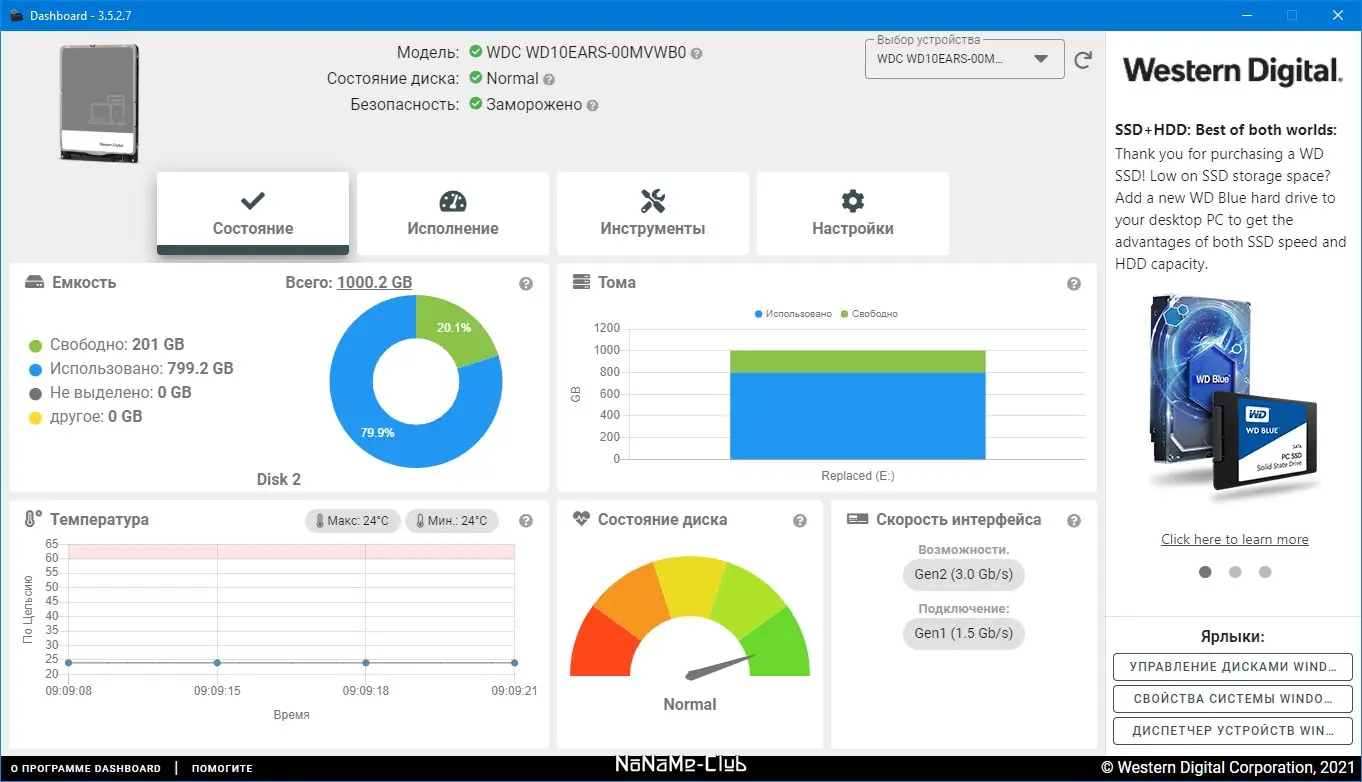Open help for Тома panel
The width and height of the screenshot is (1362, 782).
tap(1074, 284)
